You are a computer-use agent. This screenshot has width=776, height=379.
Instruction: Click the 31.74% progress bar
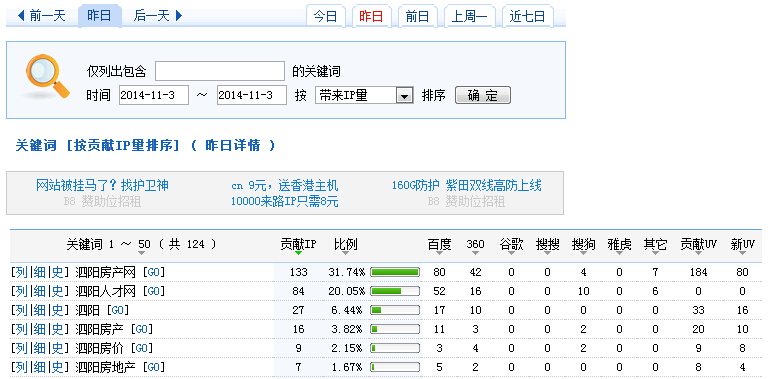pos(395,272)
